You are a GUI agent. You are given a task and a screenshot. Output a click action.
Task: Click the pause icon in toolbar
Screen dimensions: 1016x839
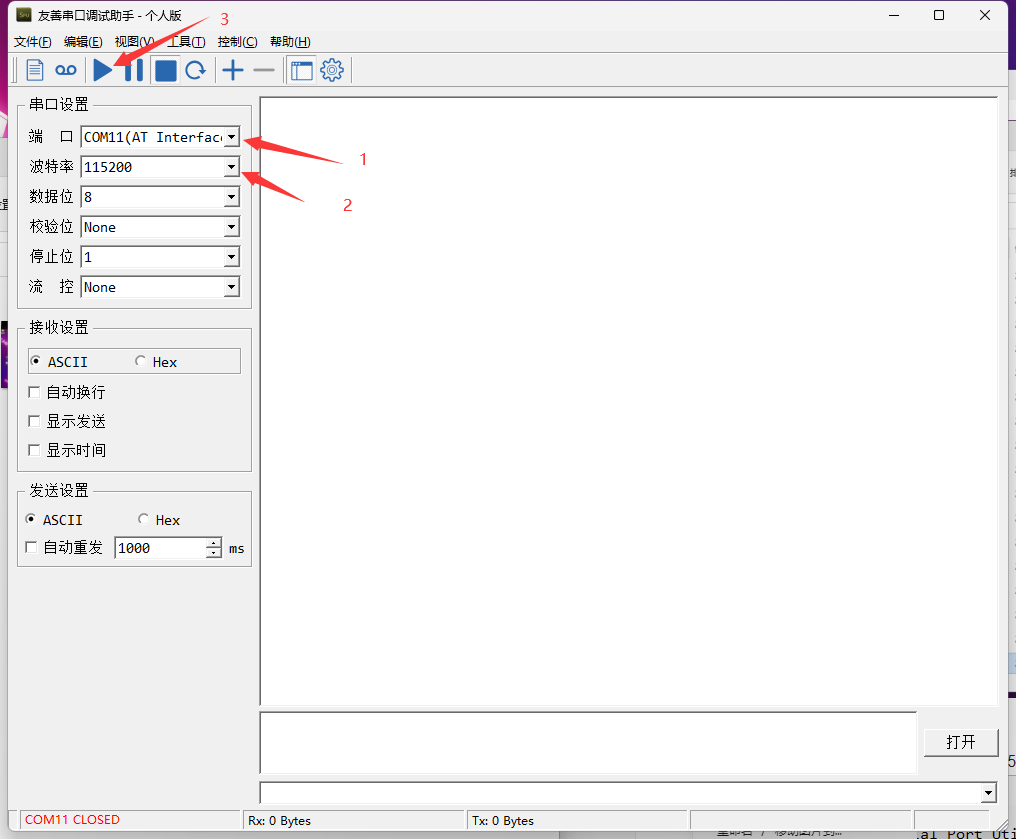tap(134, 70)
